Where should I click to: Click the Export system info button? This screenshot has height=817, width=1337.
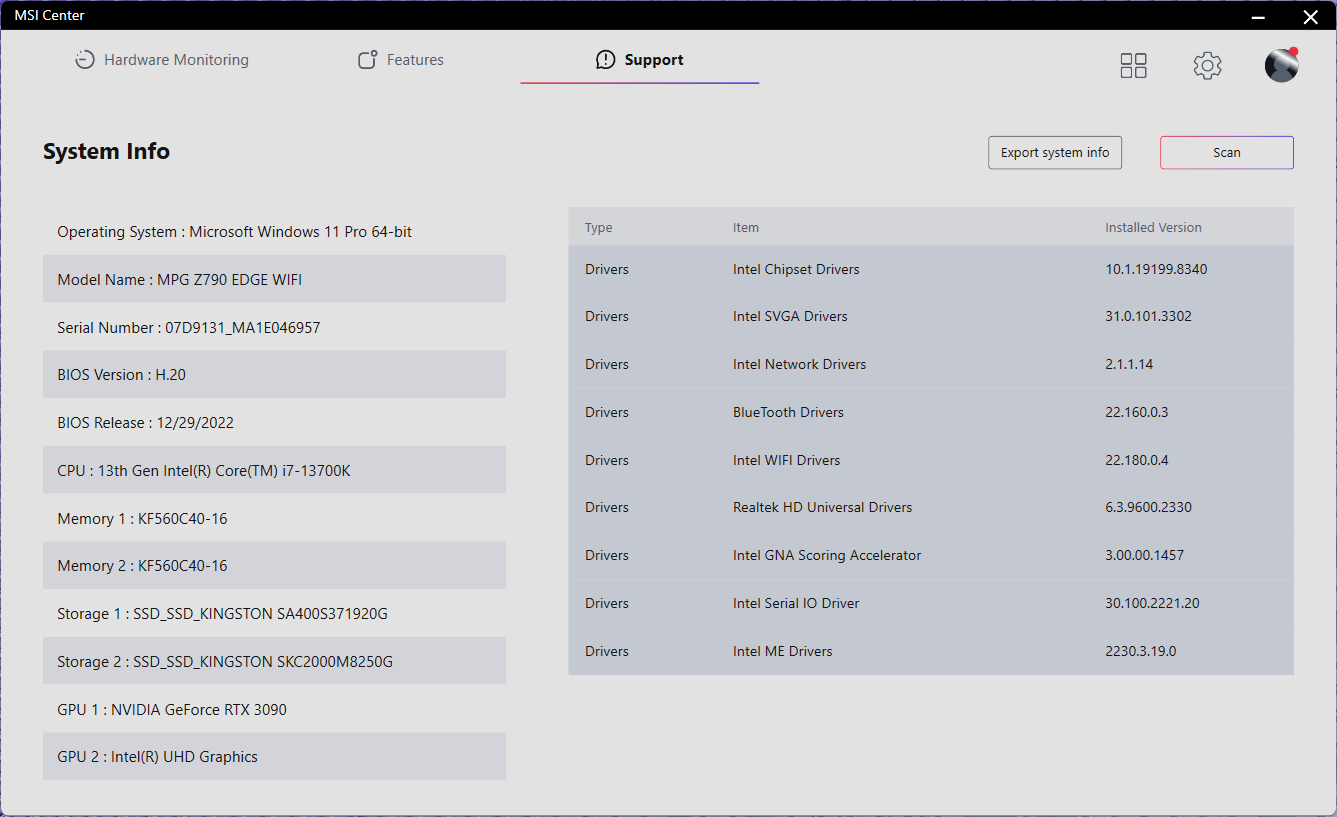[1055, 153]
